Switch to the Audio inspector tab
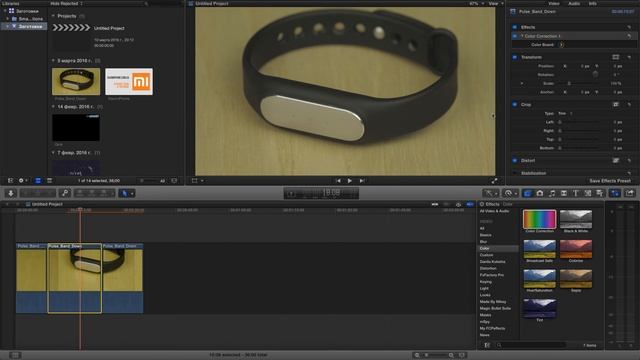Image resolution: width=640 pixels, height=360 pixels. (574, 3)
